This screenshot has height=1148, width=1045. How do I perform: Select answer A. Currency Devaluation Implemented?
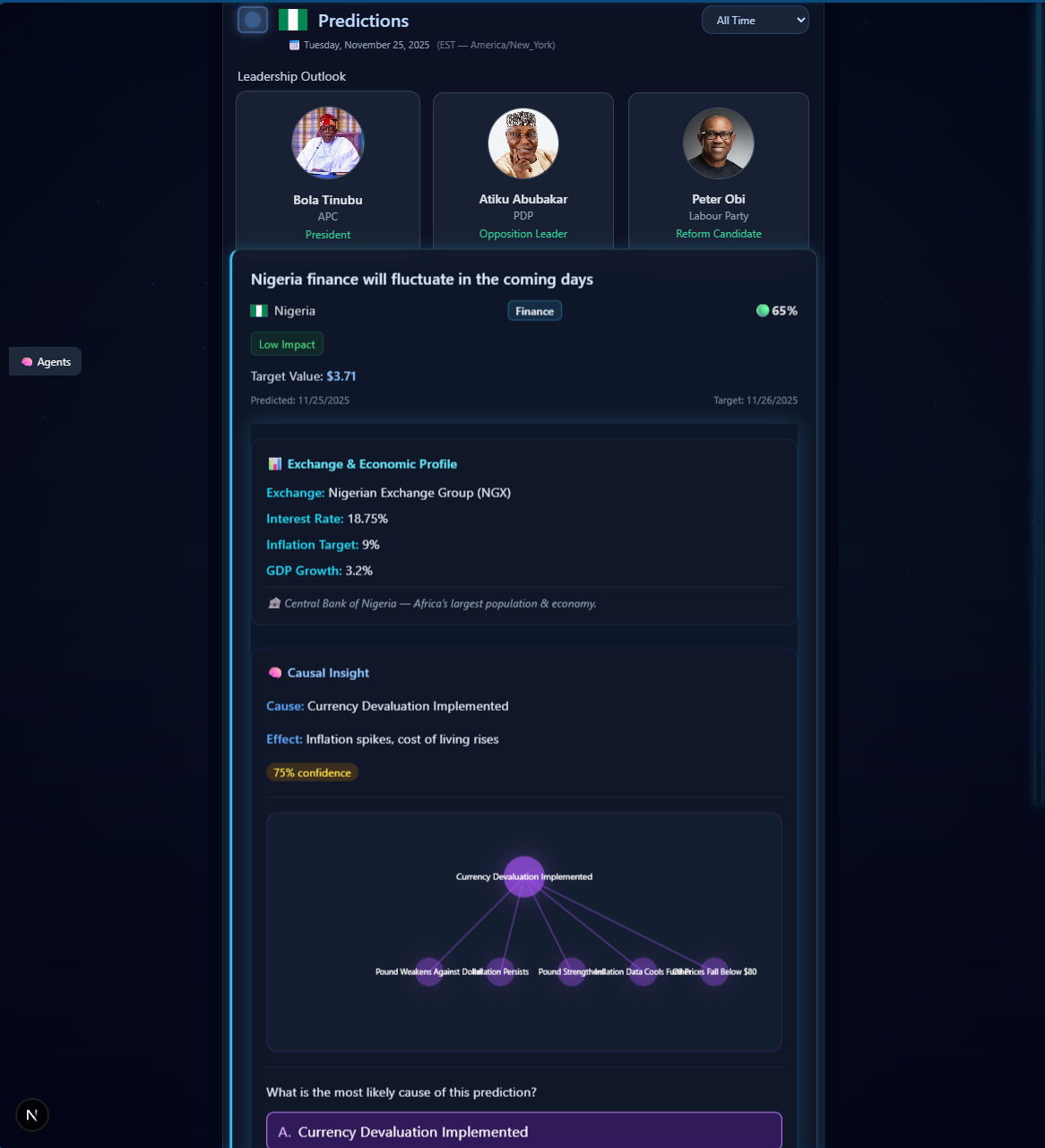[x=523, y=1131]
